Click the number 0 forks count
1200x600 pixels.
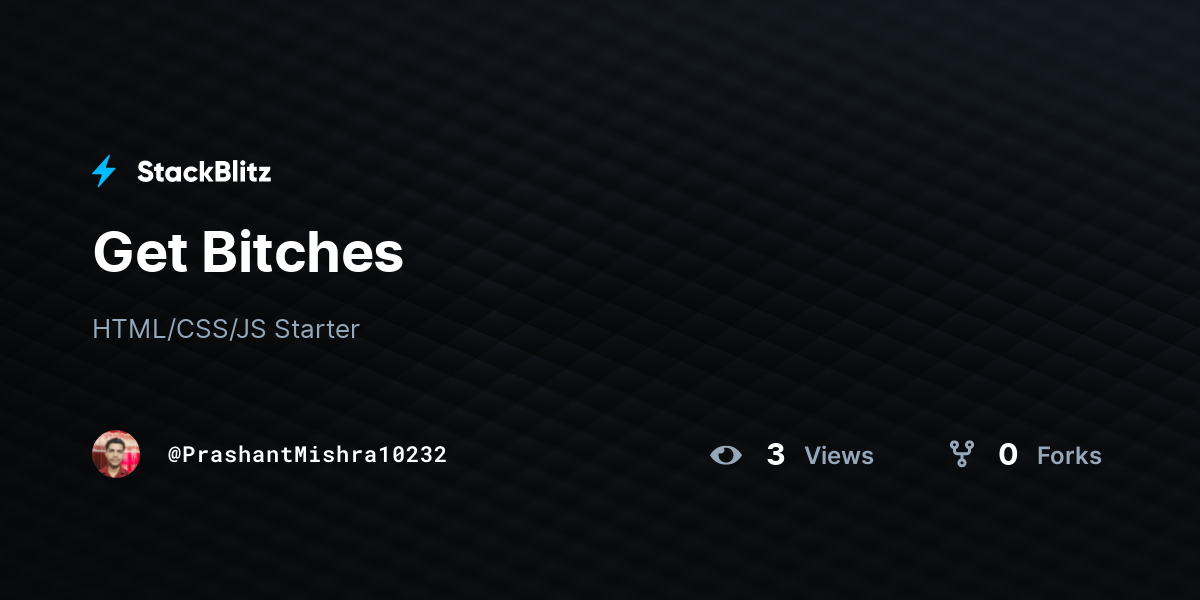[x=1008, y=455]
